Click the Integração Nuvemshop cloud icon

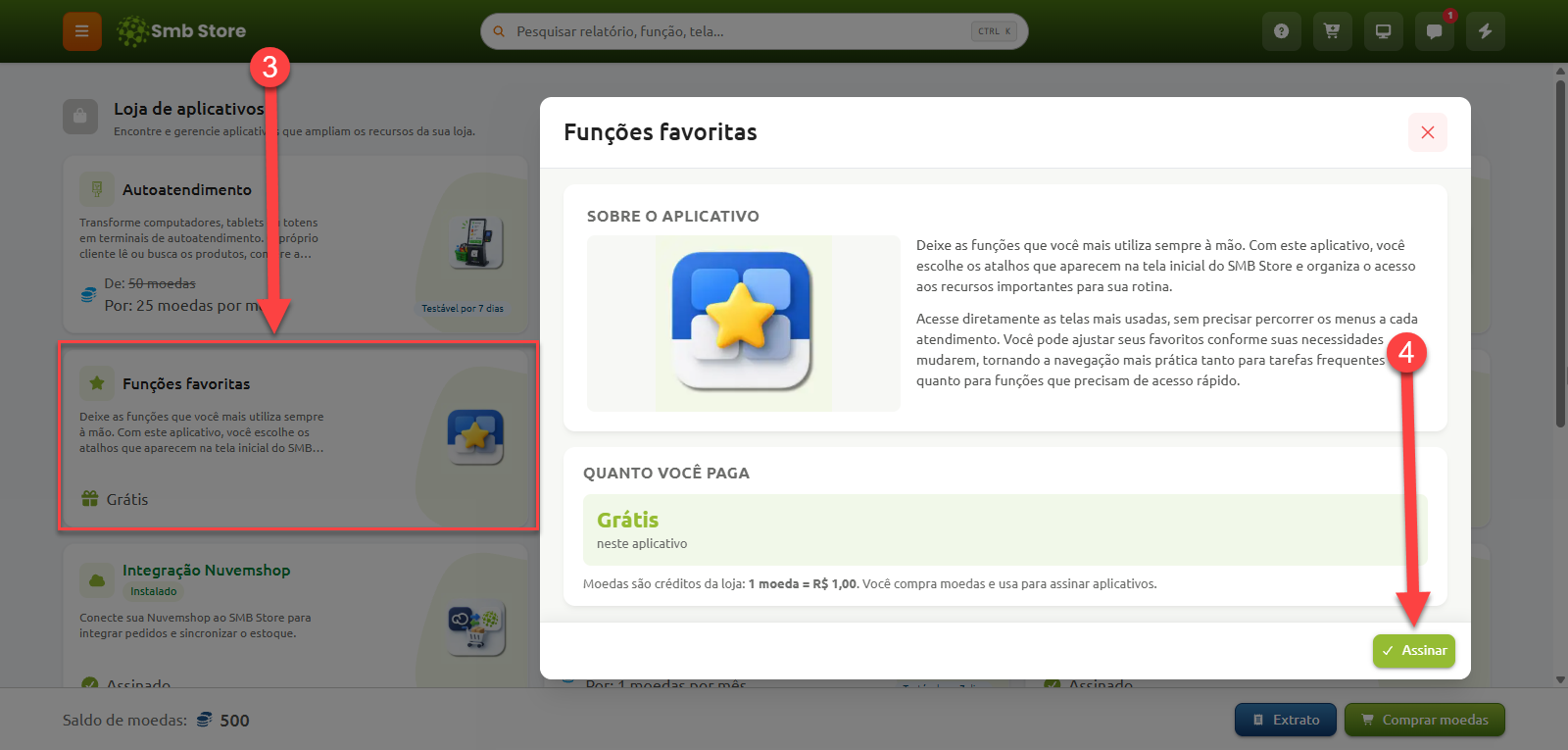[x=97, y=579]
